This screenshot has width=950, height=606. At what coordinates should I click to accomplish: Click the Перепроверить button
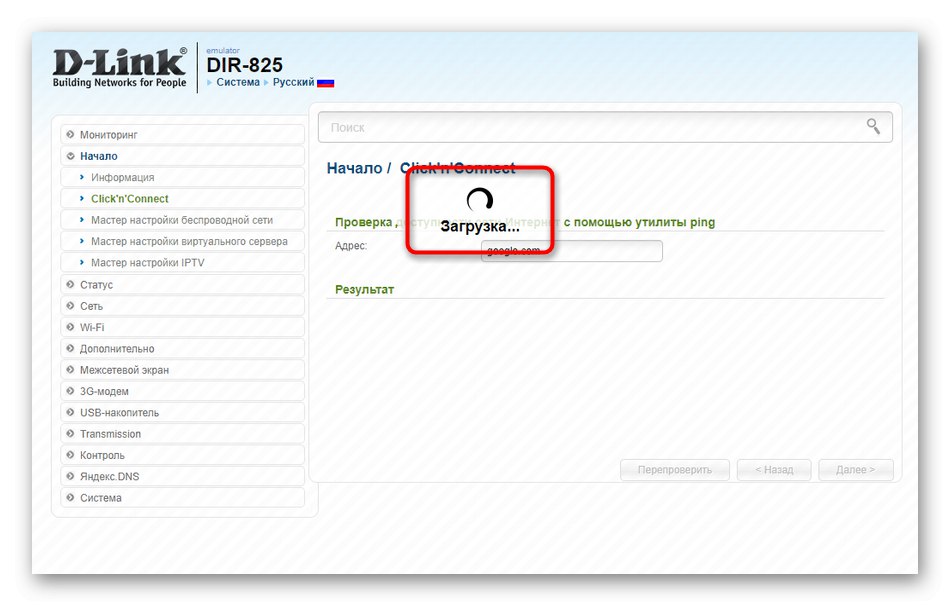674,470
